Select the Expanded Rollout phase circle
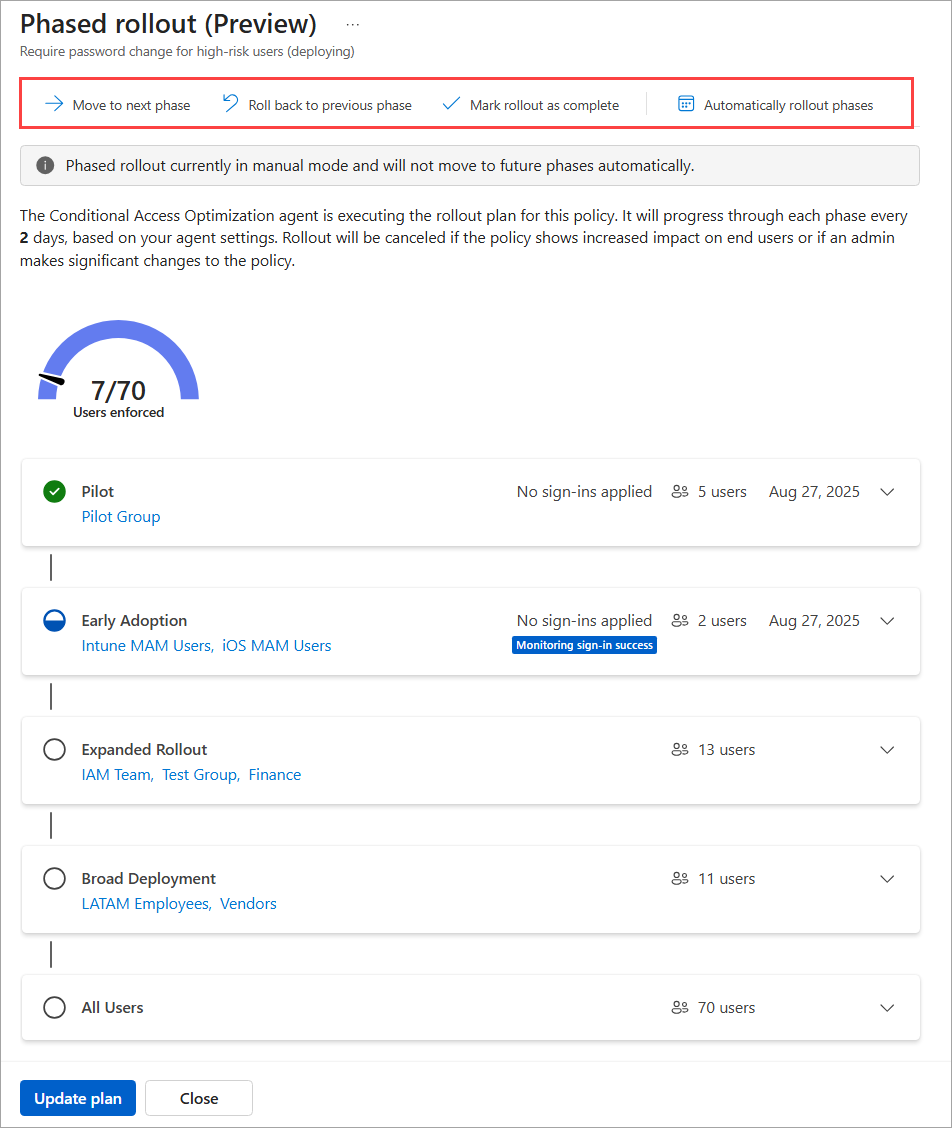Screen dimensions: 952x1128 tap(55, 750)
